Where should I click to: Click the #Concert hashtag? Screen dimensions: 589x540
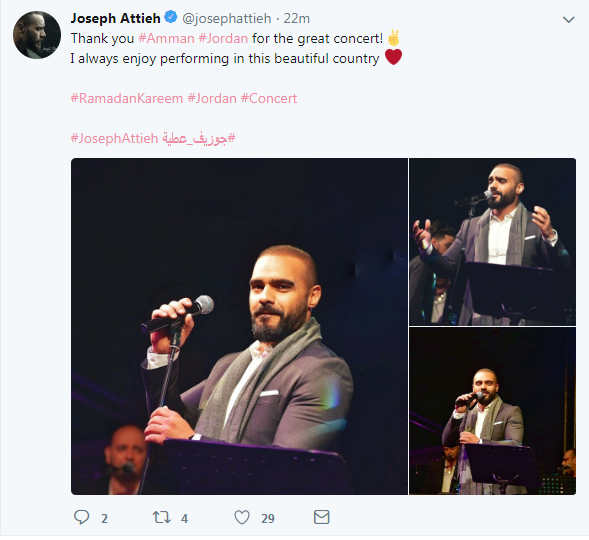[x=269, y=98]
